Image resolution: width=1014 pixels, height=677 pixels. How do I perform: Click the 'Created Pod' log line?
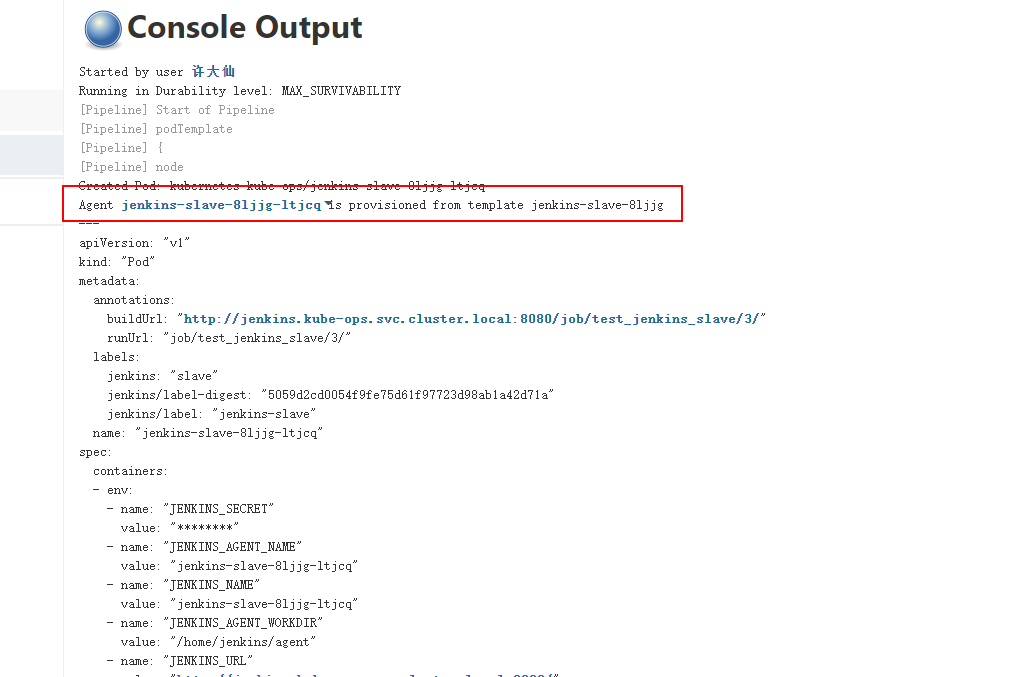point(282,186)
